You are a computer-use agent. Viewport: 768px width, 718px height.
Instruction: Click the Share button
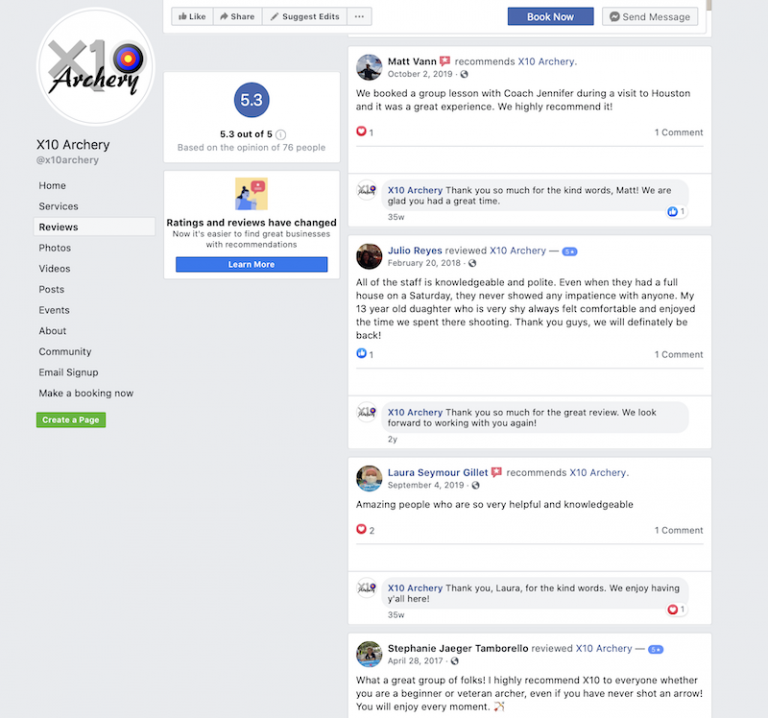pyautogui.click(x=237, y=17)
